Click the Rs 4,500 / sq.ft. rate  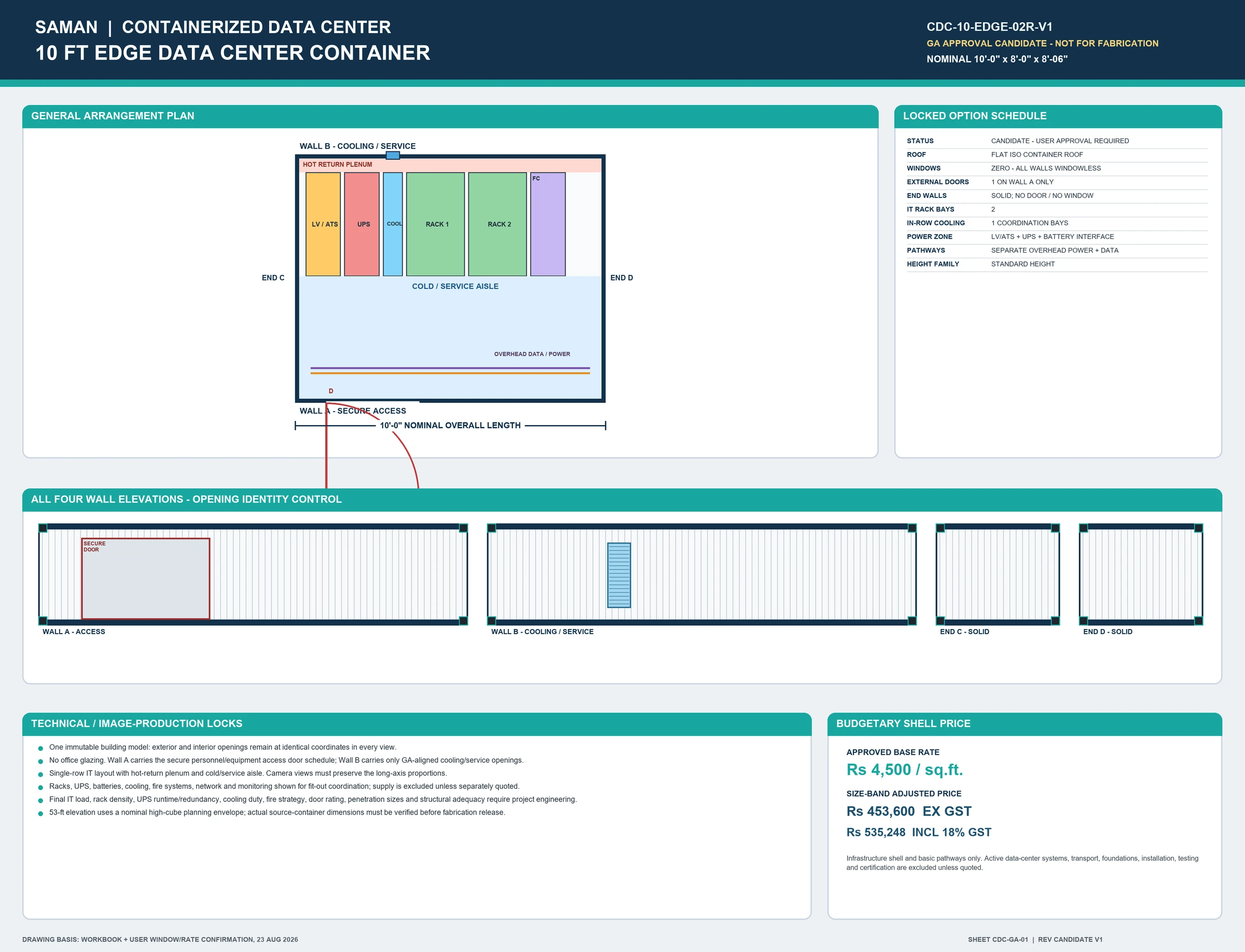point(904,769)
